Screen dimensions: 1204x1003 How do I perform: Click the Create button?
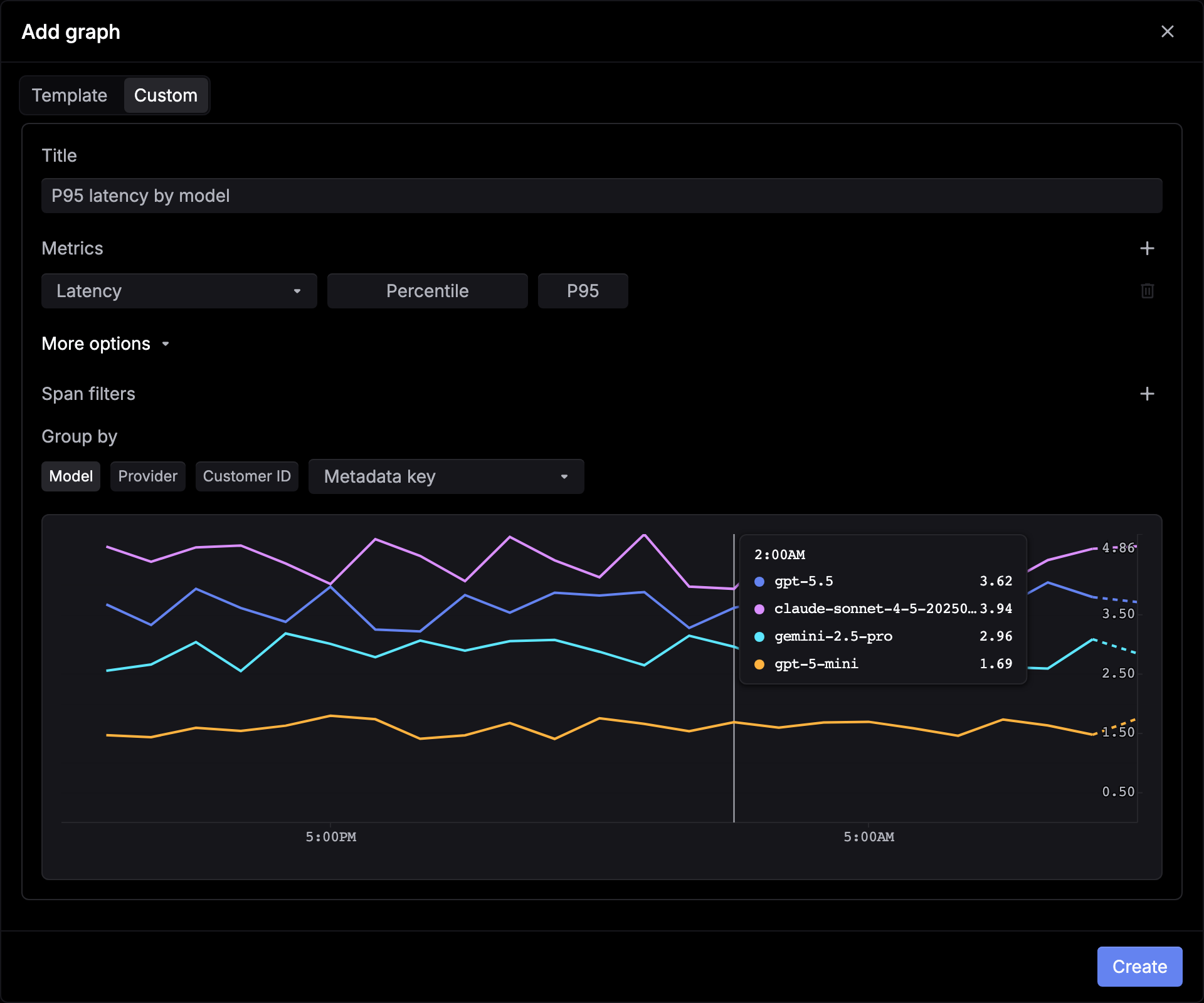coord(1139,967)
